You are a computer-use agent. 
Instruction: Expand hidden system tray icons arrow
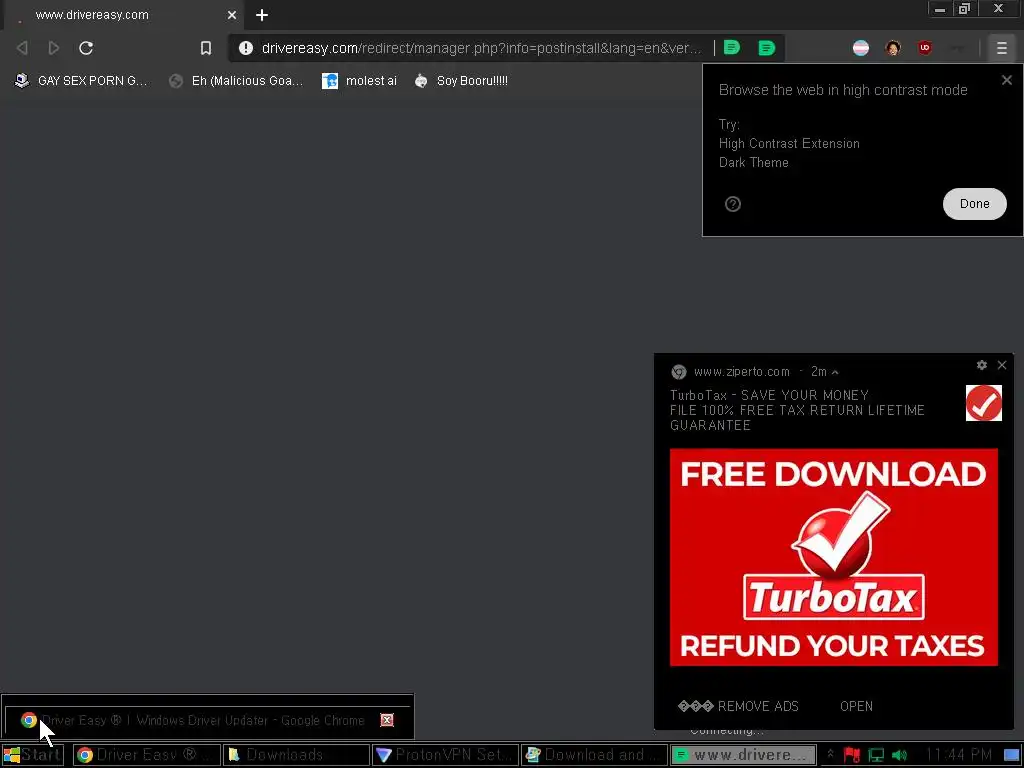click(829, 755)
